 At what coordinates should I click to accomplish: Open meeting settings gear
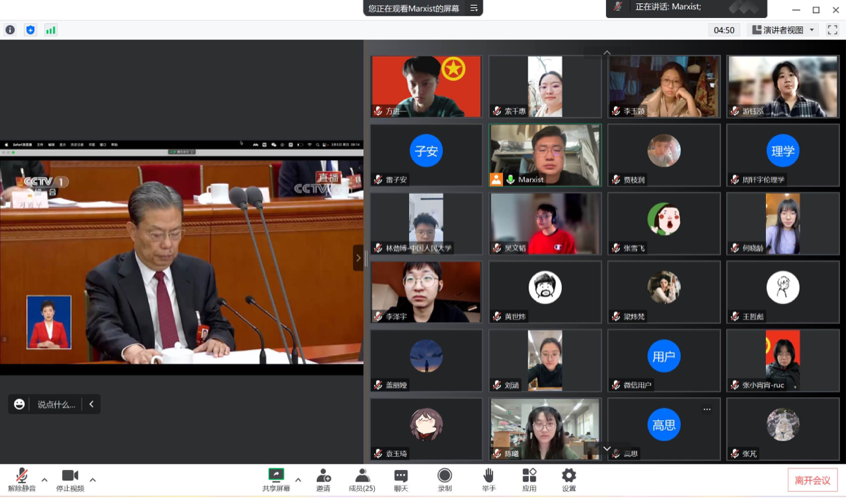(x=568, y=477)
